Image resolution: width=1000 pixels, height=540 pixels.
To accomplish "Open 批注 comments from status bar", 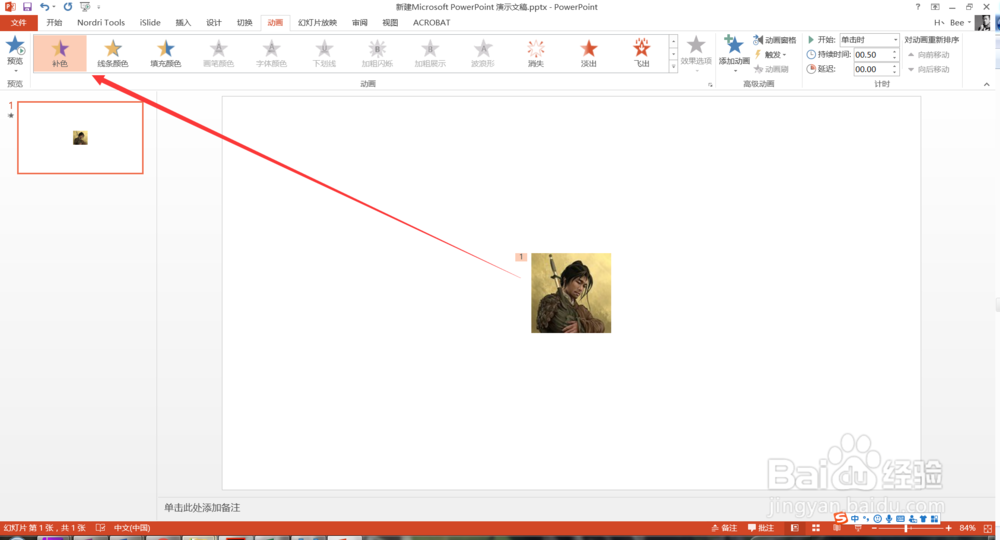I will pos(761,528).
